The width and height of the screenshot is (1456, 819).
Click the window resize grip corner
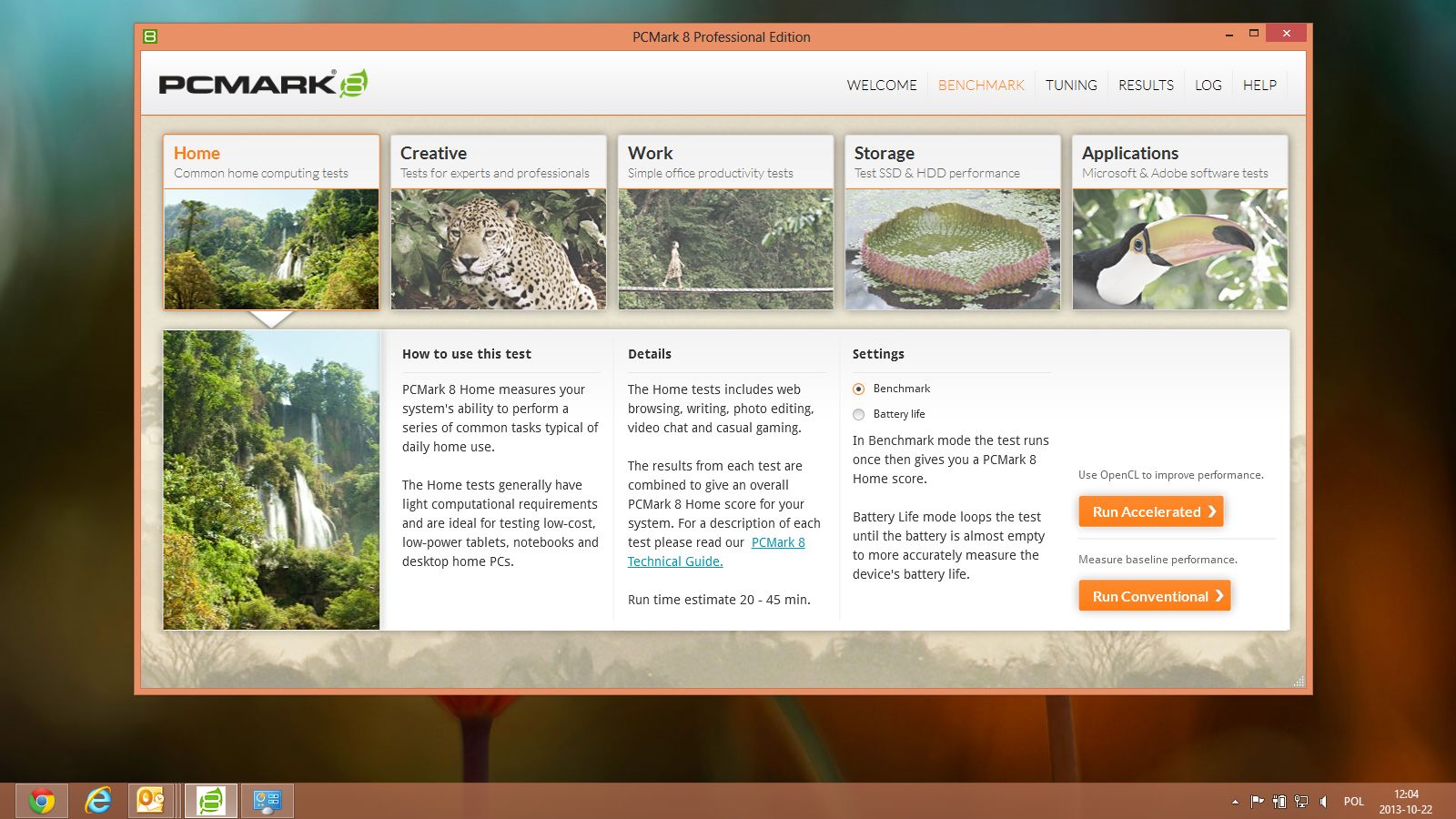click(x=1299, y=681)
